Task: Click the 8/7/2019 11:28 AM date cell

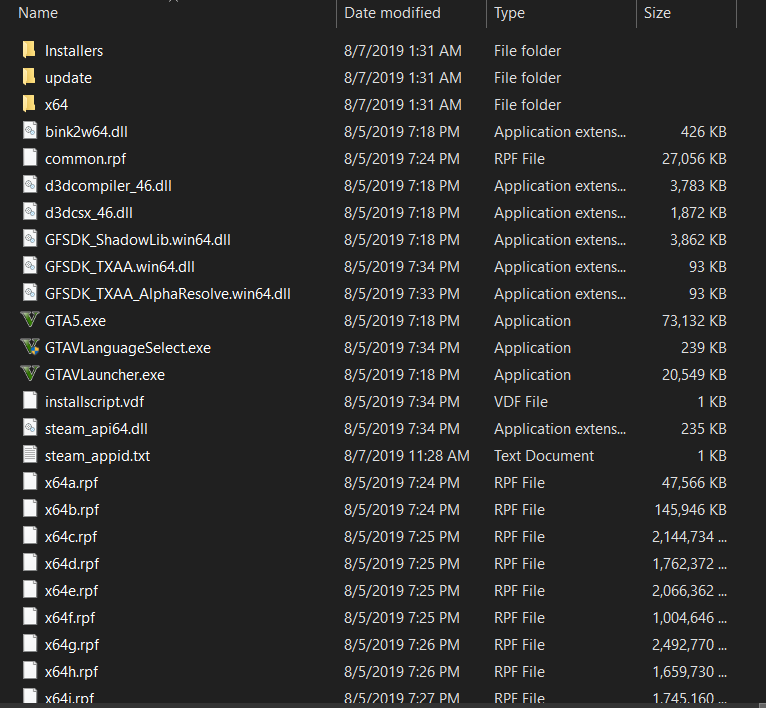Action: pos(406,456)
